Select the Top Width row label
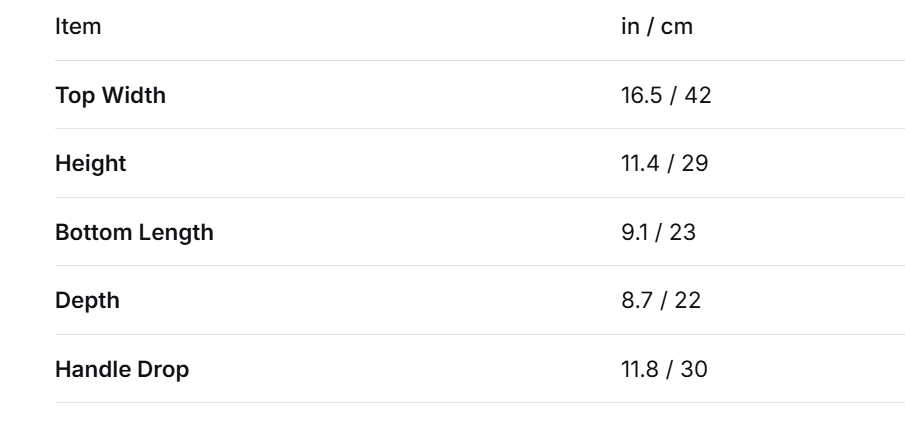905x425 pixels. click(110, 95)
